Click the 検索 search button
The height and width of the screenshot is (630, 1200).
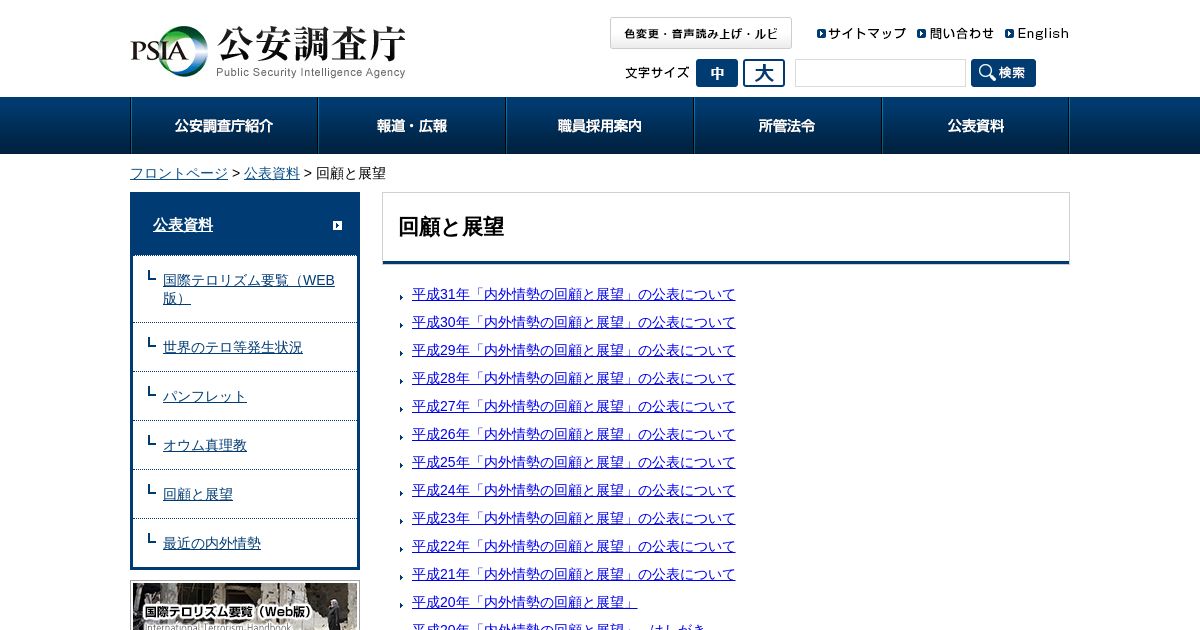coord(1003,73)
